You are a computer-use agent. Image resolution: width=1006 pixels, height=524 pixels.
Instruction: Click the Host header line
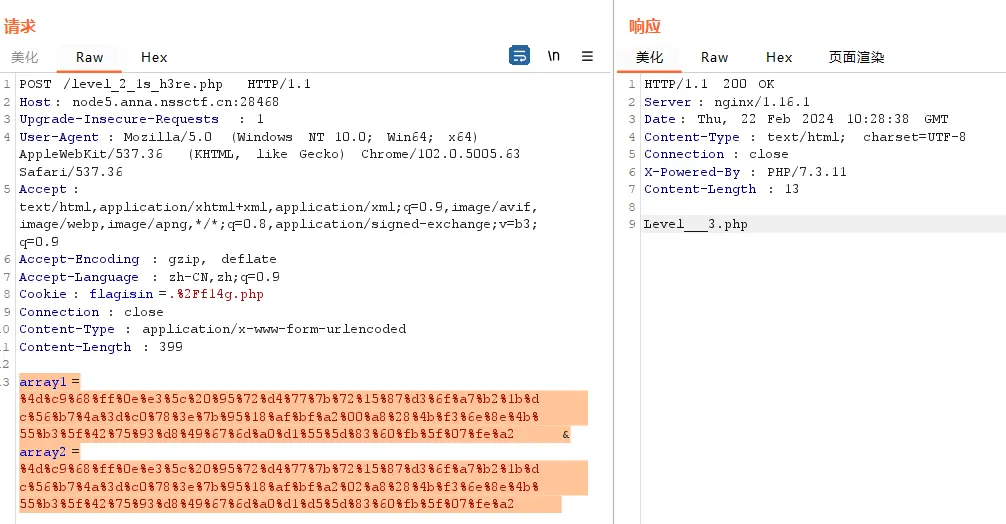pos(148,102)
